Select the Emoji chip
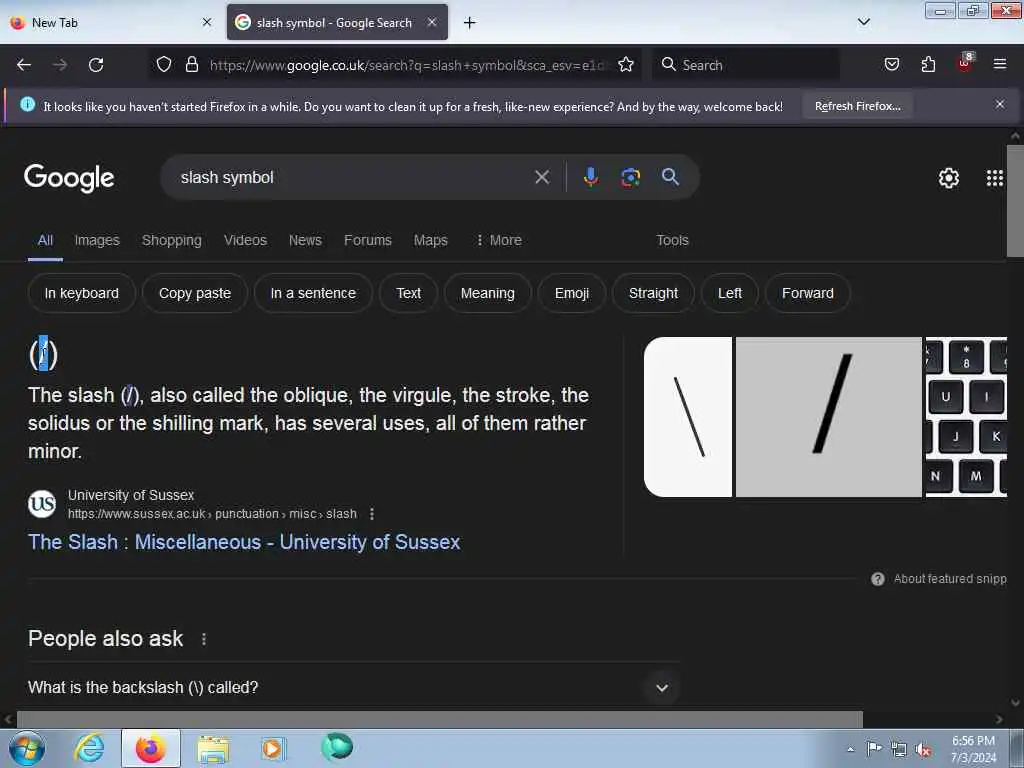This screenshot has width=1024, height=768. pyautogui.click(x=571, y=293)
